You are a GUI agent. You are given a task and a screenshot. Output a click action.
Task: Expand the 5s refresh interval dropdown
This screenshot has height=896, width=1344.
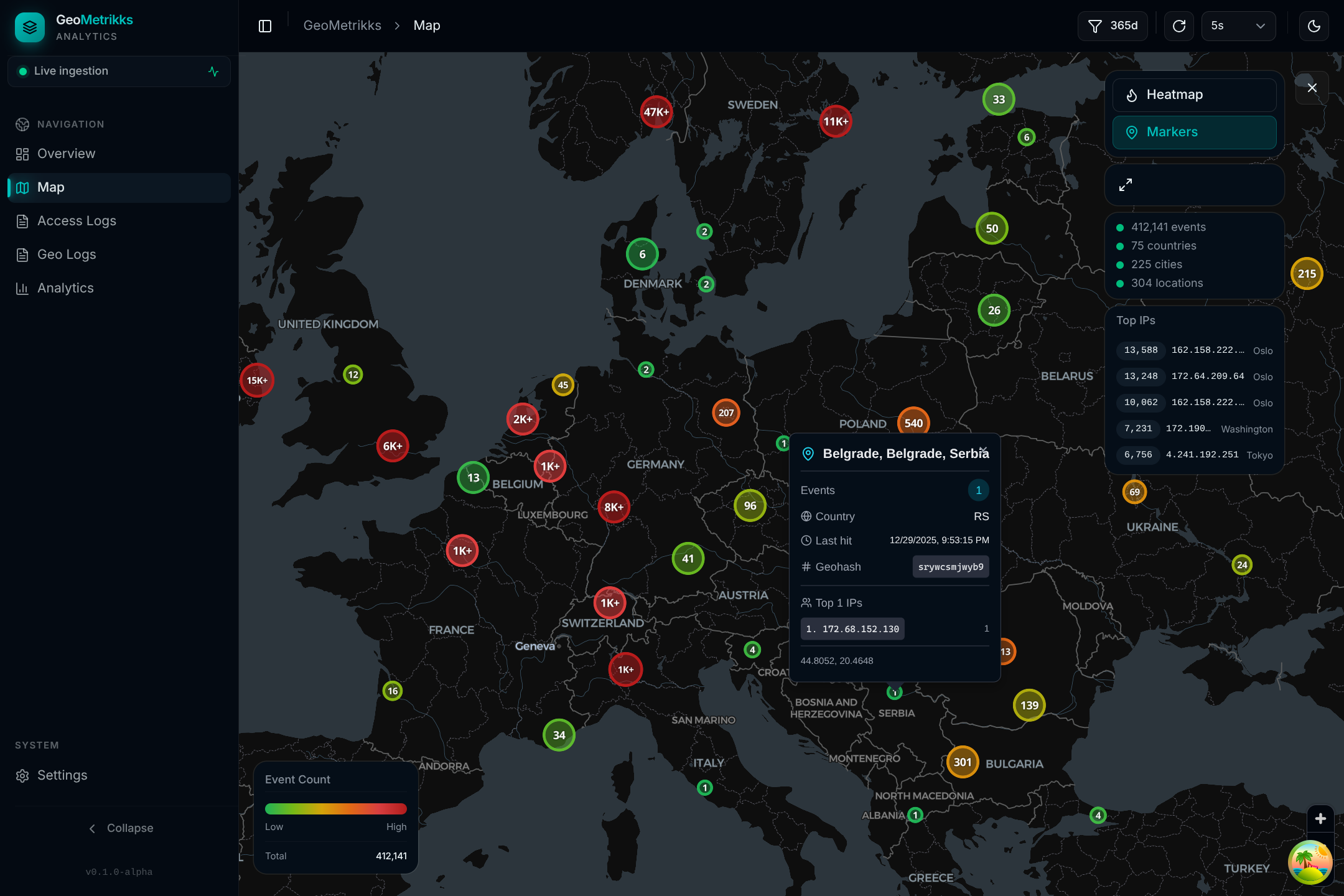[x=1238, y=26]
